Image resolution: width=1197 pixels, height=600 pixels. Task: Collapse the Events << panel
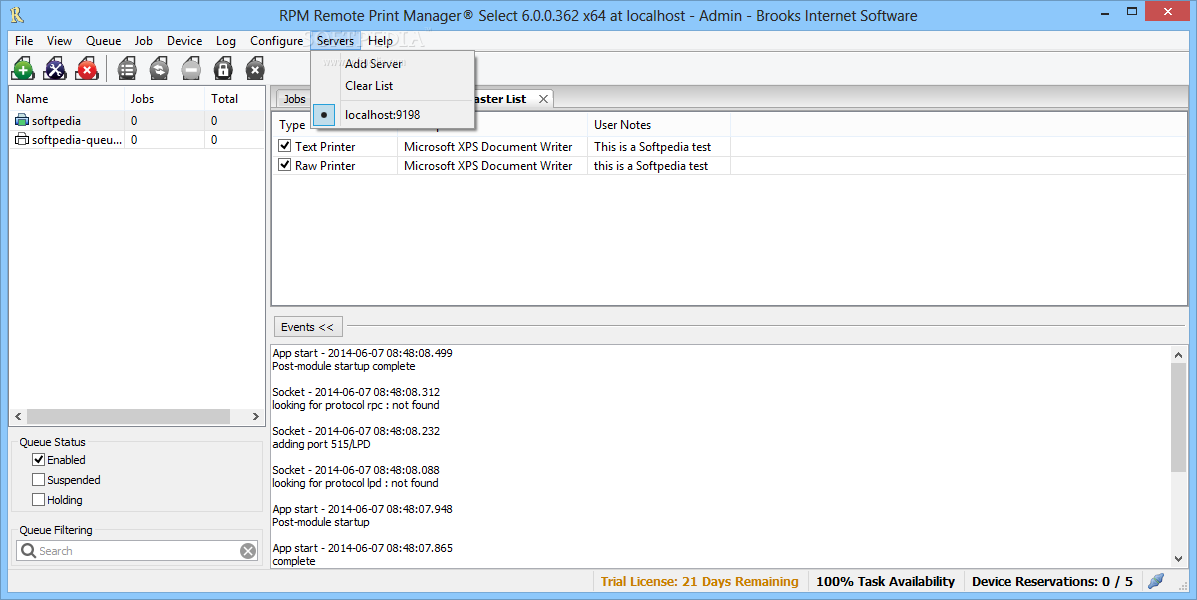point(308,327)
